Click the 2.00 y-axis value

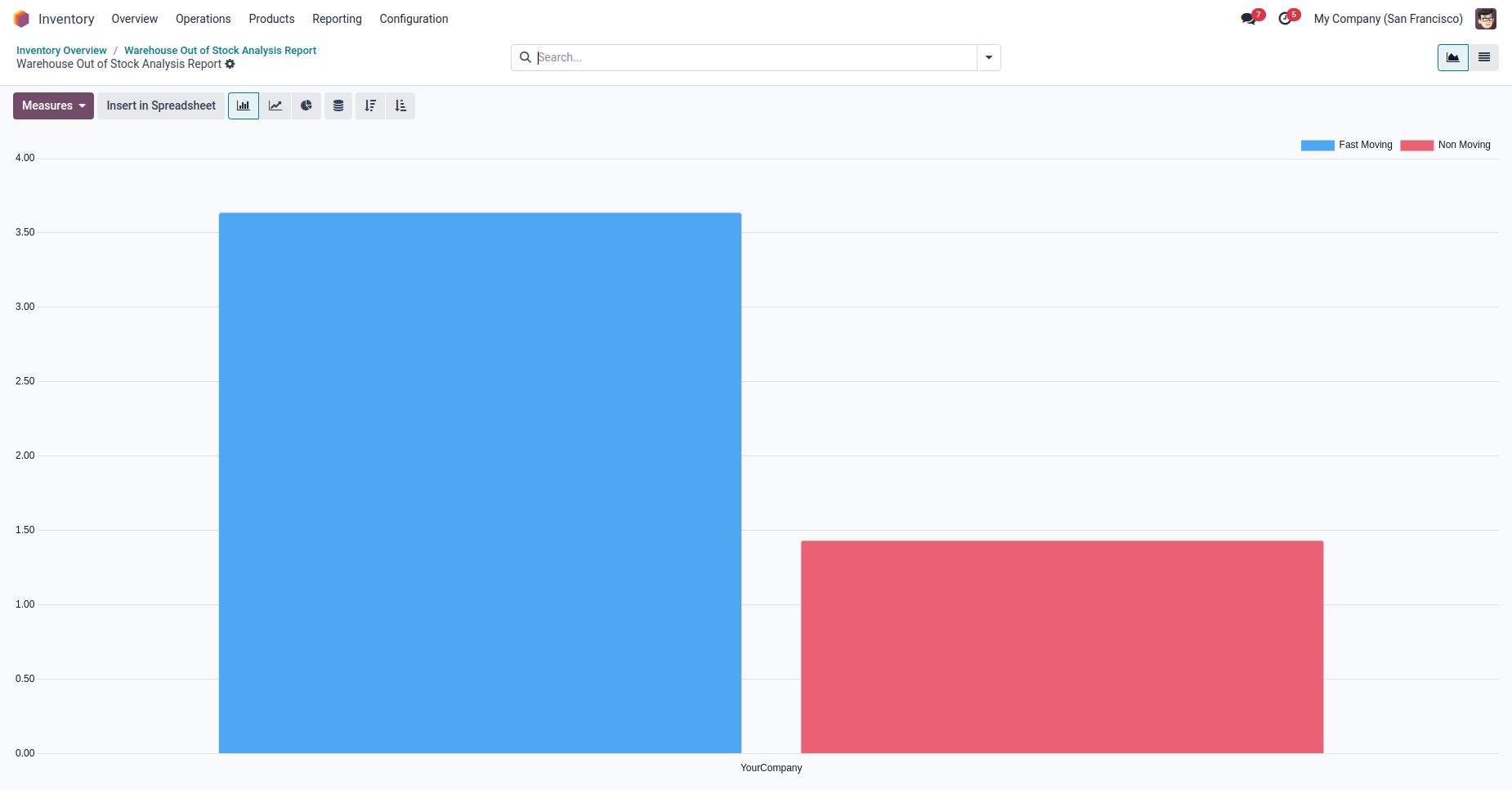point(25,456)
